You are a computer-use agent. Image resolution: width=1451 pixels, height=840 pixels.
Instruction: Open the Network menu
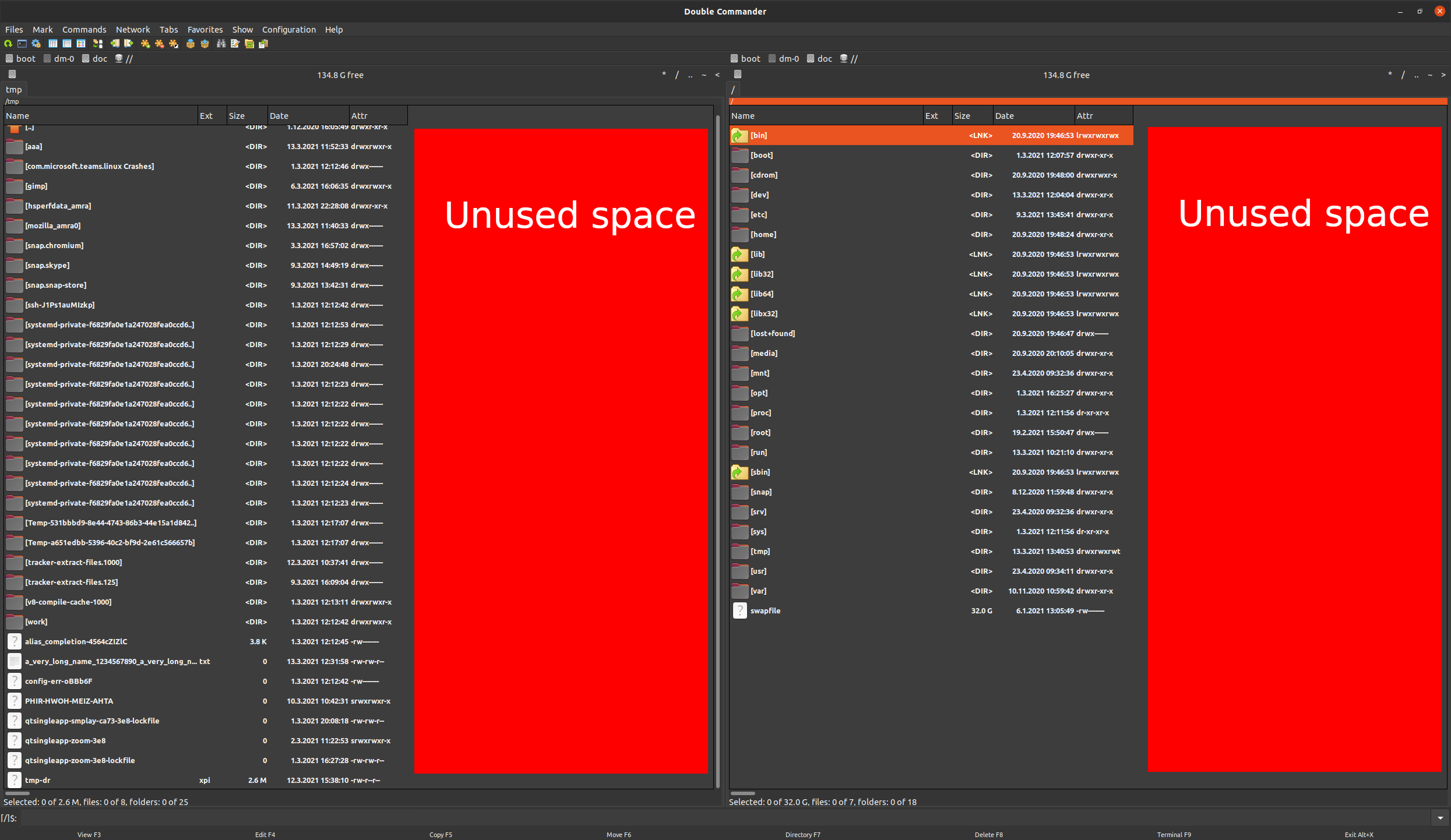pyautogui.click(x=133, y=30)
